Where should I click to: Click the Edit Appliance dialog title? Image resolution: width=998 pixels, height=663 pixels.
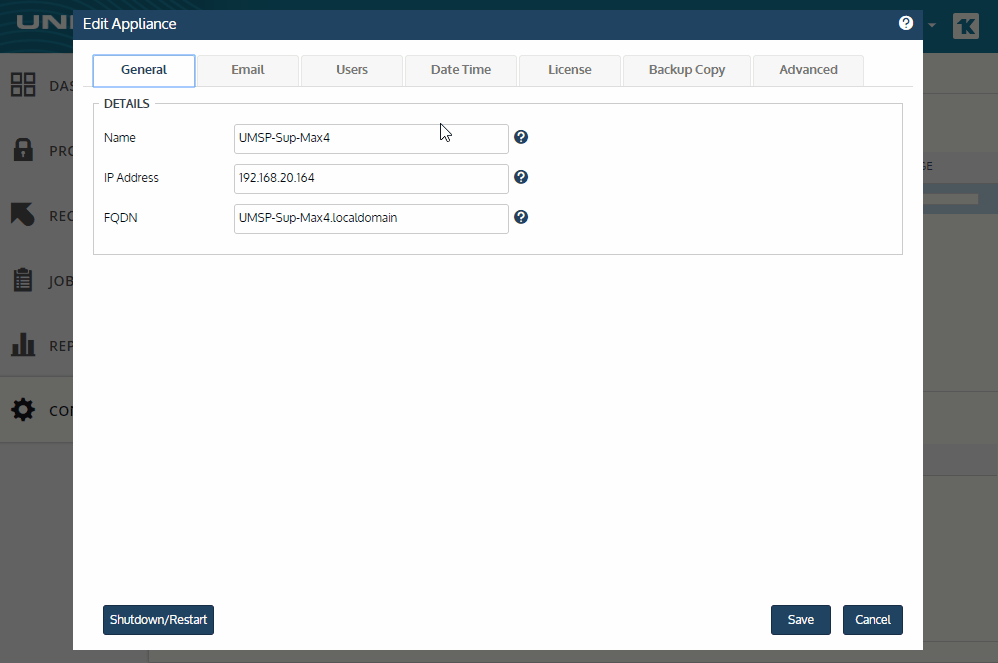click(x=130, y=24)
